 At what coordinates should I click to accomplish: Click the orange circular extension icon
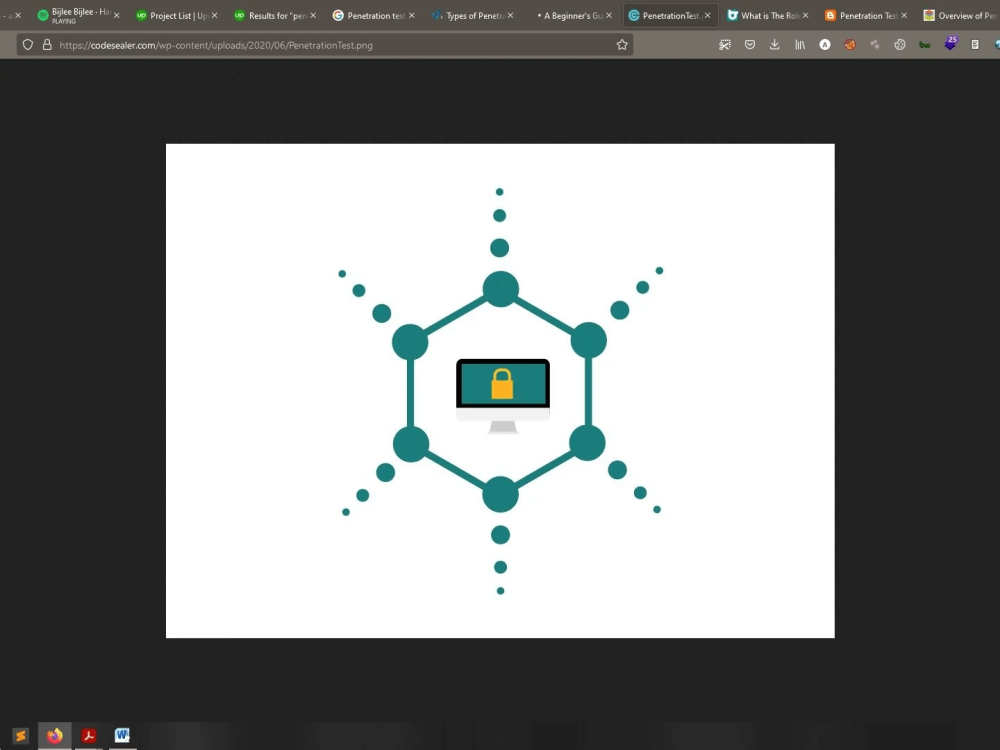pyautogui.click(x=849, y=45)
